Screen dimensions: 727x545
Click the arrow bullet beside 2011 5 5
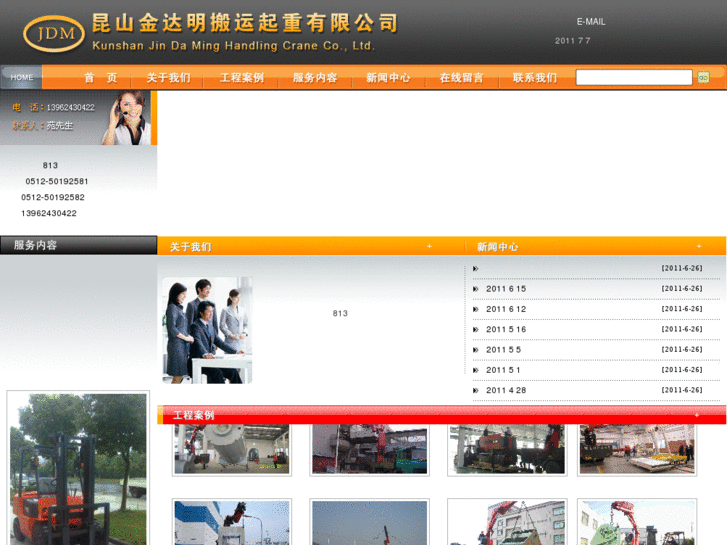tap(475, 350)
